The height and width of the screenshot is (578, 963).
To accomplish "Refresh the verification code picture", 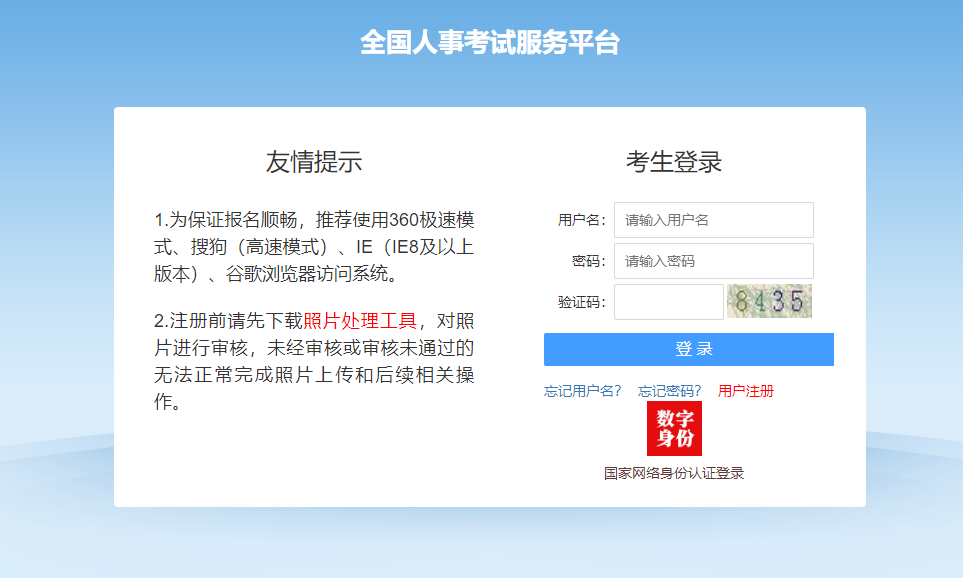I will [769, 301].
